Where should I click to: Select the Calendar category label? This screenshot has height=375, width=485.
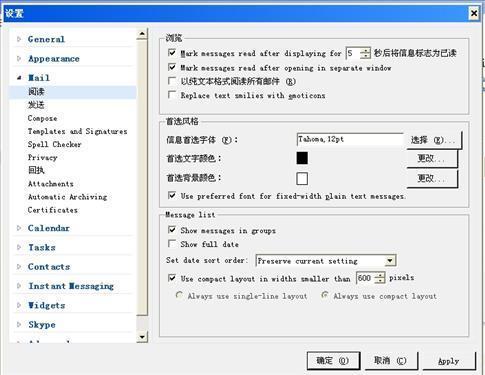point(49,228)
